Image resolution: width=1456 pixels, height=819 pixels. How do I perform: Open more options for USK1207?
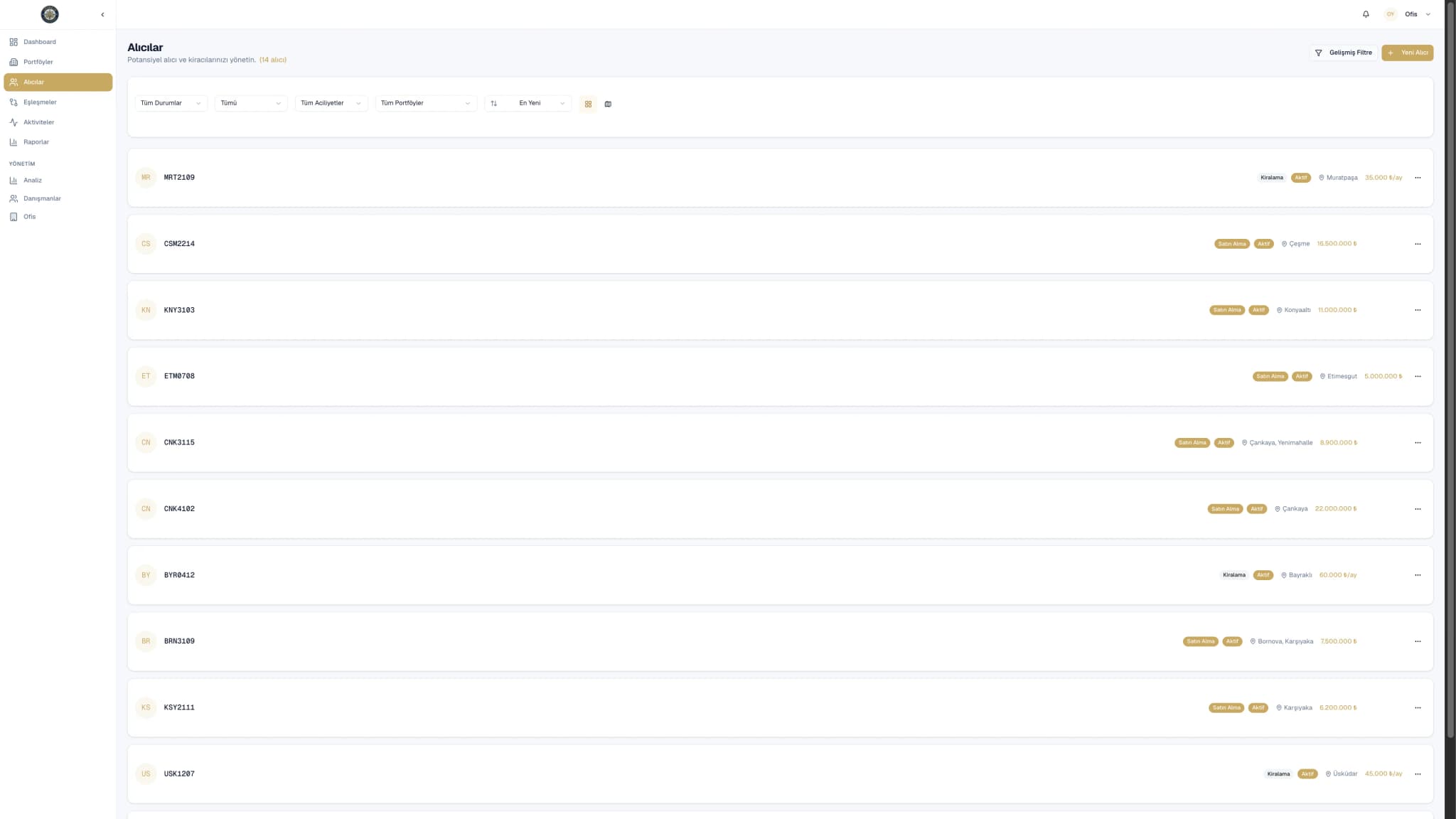click(1418, 773)
